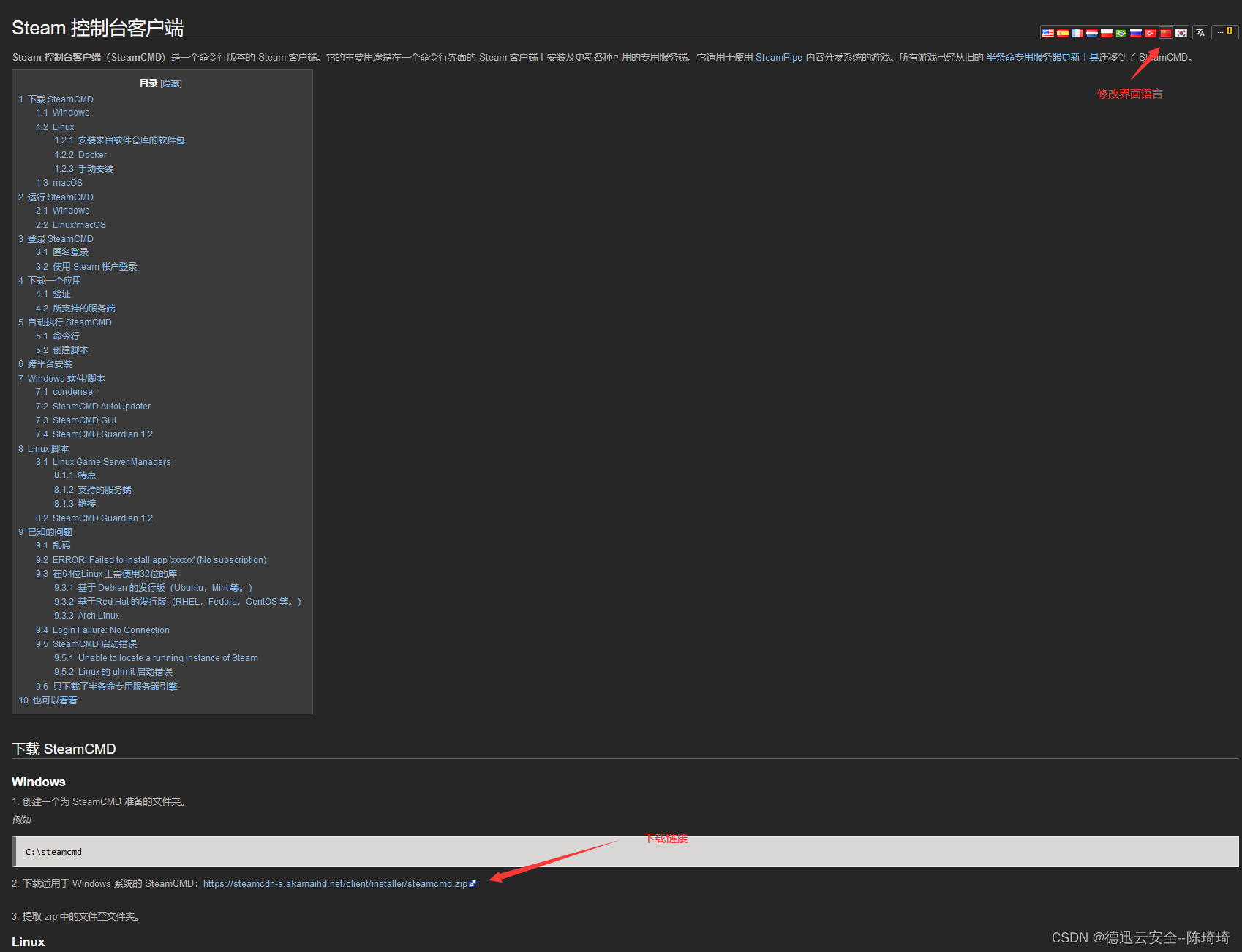Switch language with the Korean flag
The height and width of the screenshot is (952, 1242).
[1181, 33]
